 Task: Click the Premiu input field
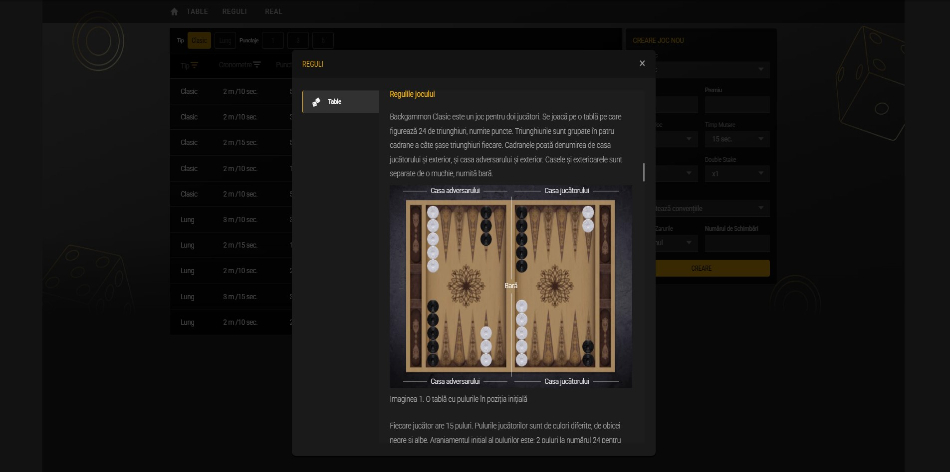click(x=736, y=104)
